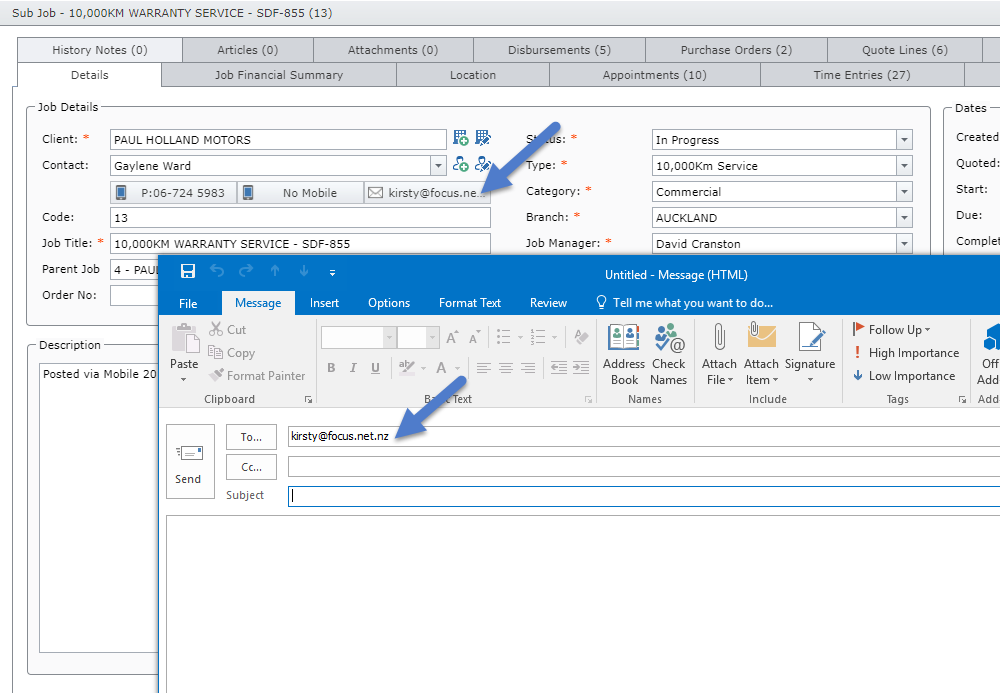Open the Branch dropdown showing AUCKLAND

(x=904, y=218)
